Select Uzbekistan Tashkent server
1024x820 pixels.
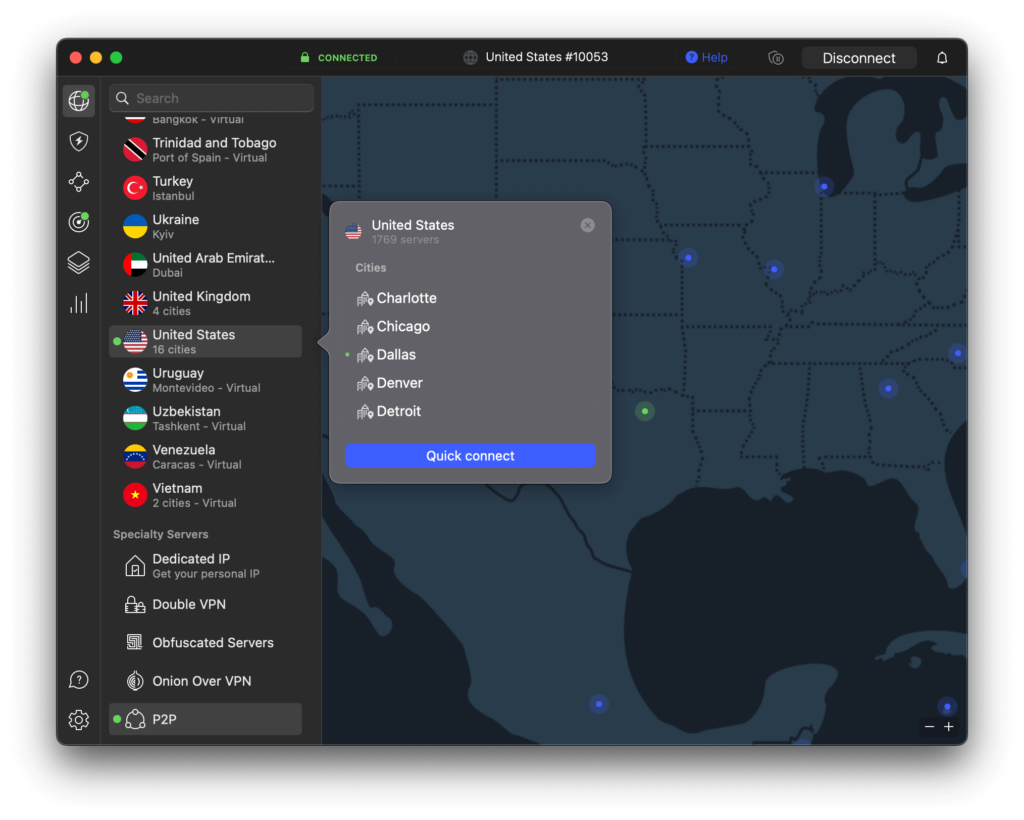205,418
